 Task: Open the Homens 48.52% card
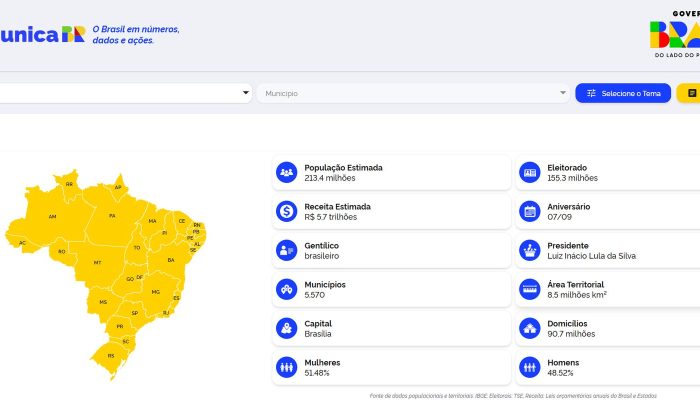(x=607, y=367)
